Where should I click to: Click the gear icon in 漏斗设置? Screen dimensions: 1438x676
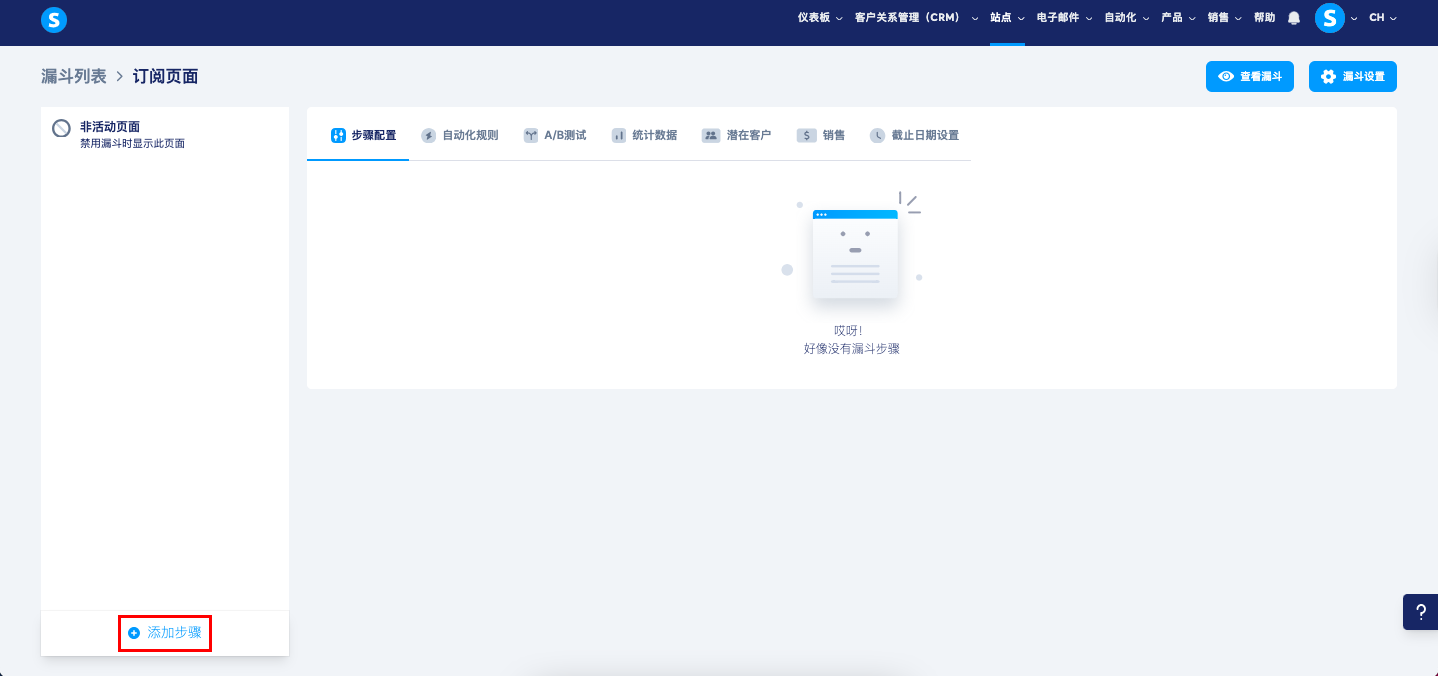pos(1328,76)
